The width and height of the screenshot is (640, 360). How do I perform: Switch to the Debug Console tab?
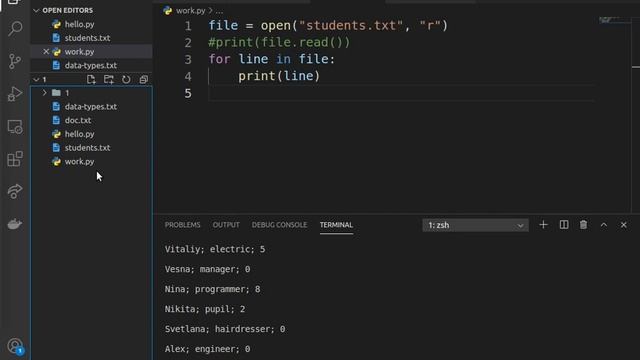279,225
